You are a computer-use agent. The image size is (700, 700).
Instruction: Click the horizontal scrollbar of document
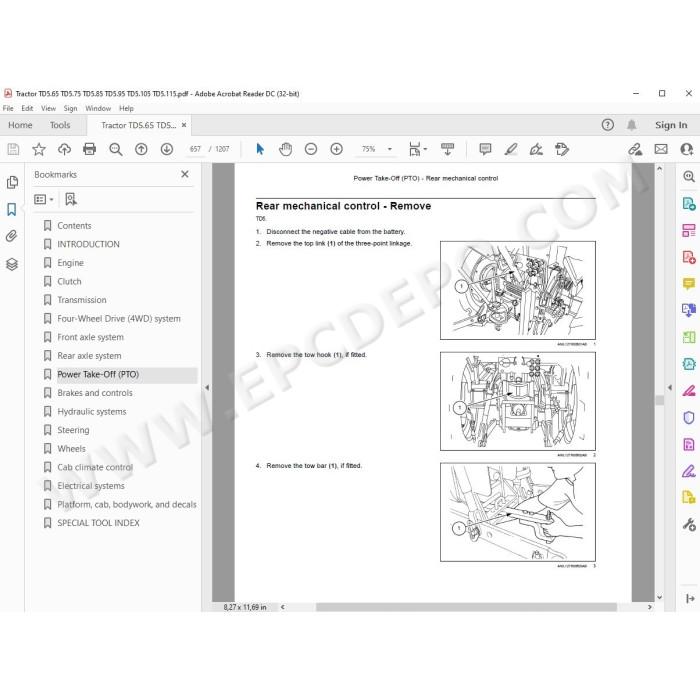point(466,607)
